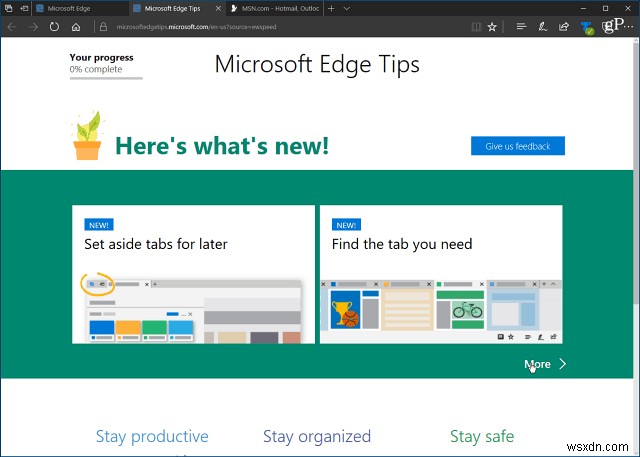Open a new tab with plus
The width and height of the screenshot is (640, 457).
331,8
